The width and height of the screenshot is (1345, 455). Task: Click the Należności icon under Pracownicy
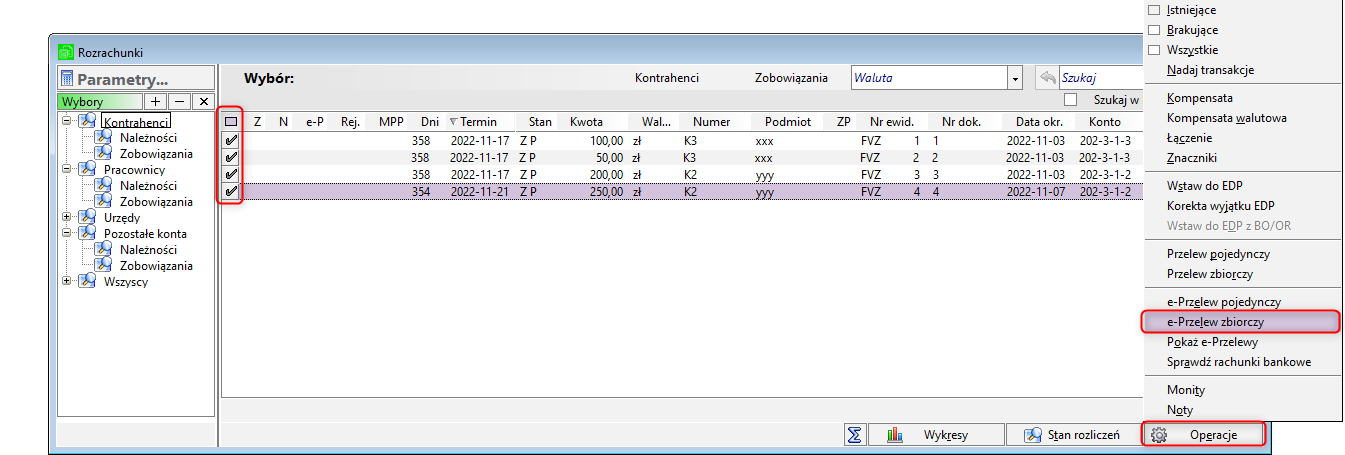click(x=103, y=185)
